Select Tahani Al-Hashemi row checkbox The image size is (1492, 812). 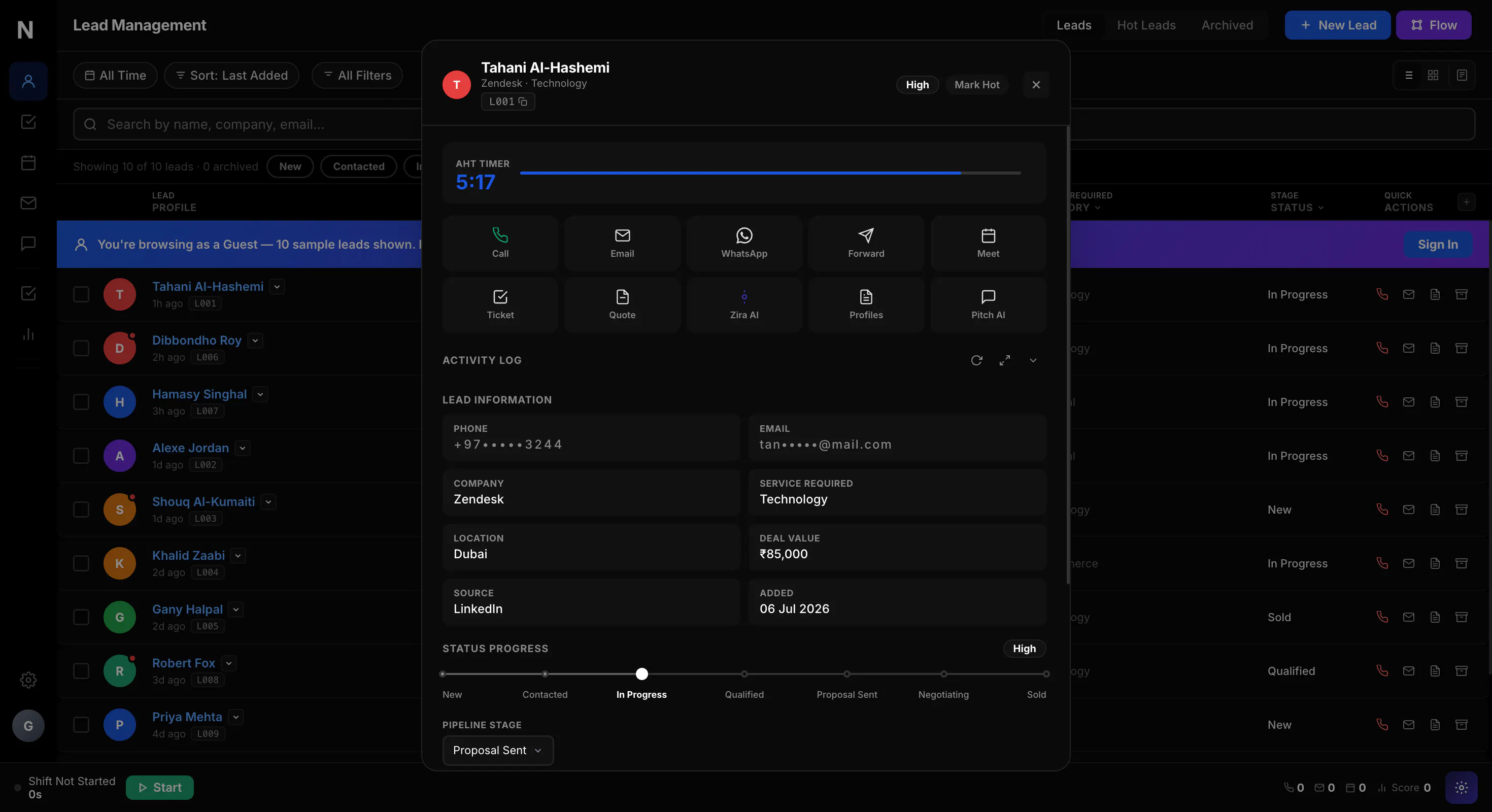click(81, 294)
